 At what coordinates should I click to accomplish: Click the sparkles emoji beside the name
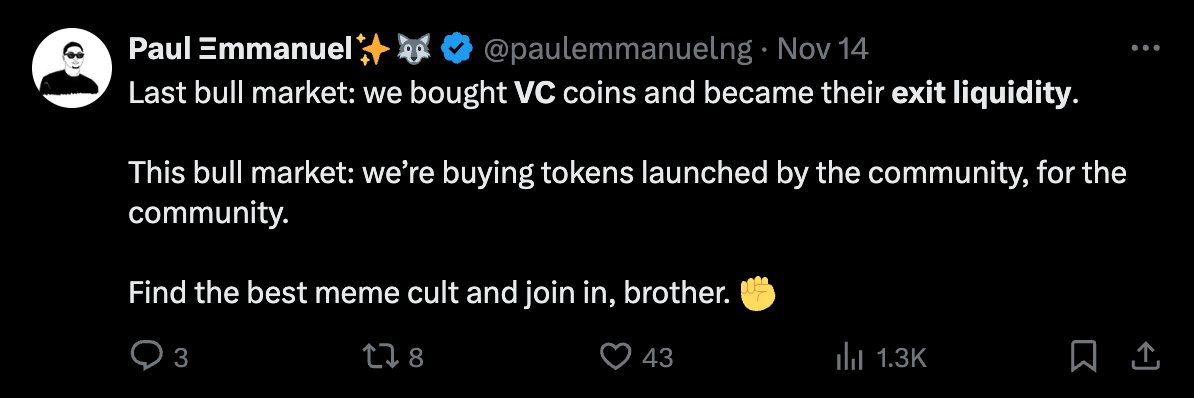[x=375, y=49]
